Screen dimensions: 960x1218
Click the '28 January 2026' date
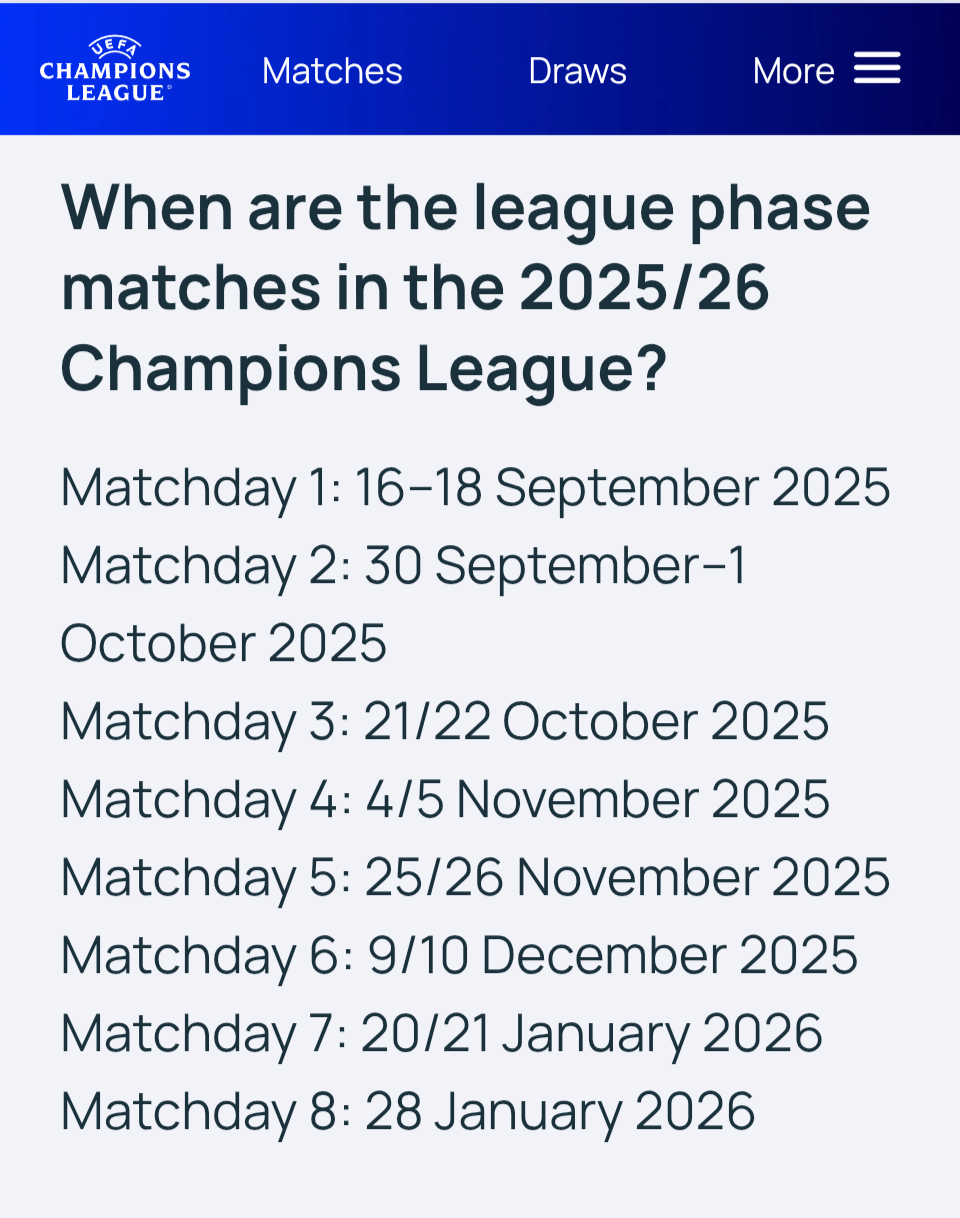559,1111
